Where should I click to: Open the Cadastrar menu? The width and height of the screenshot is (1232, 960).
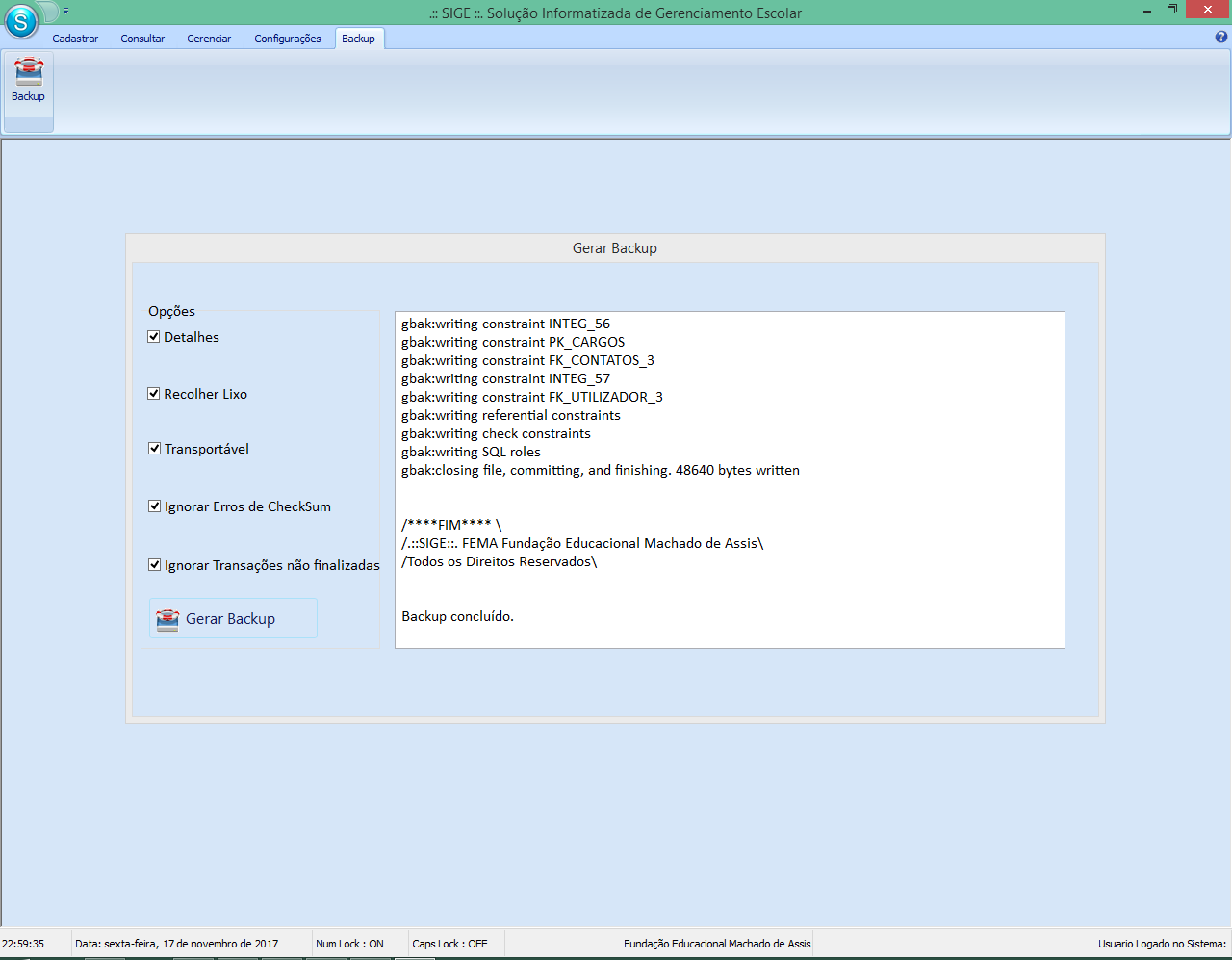pyautogui.click(x=75, y=39)
